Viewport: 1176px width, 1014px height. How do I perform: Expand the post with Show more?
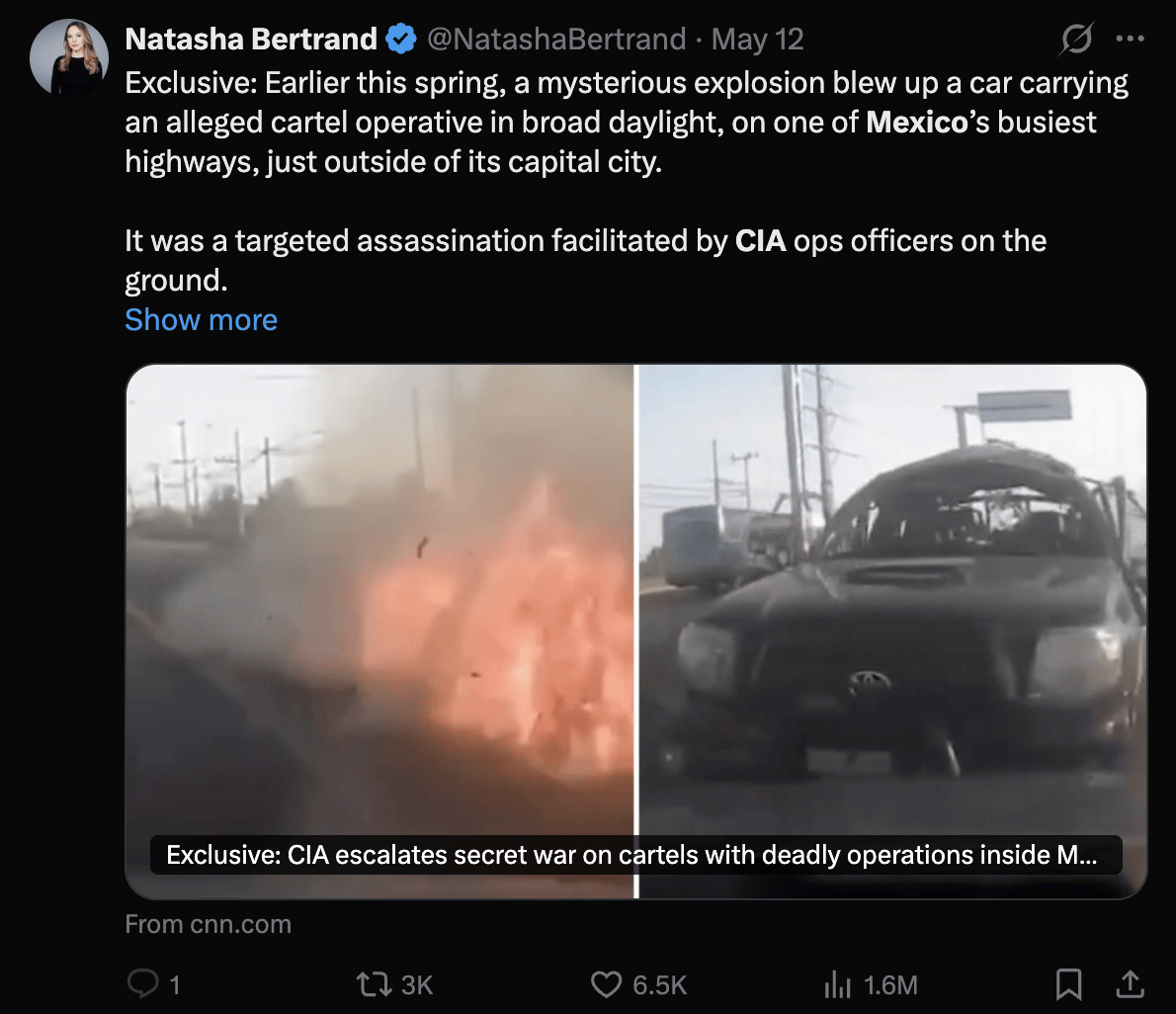201,319
